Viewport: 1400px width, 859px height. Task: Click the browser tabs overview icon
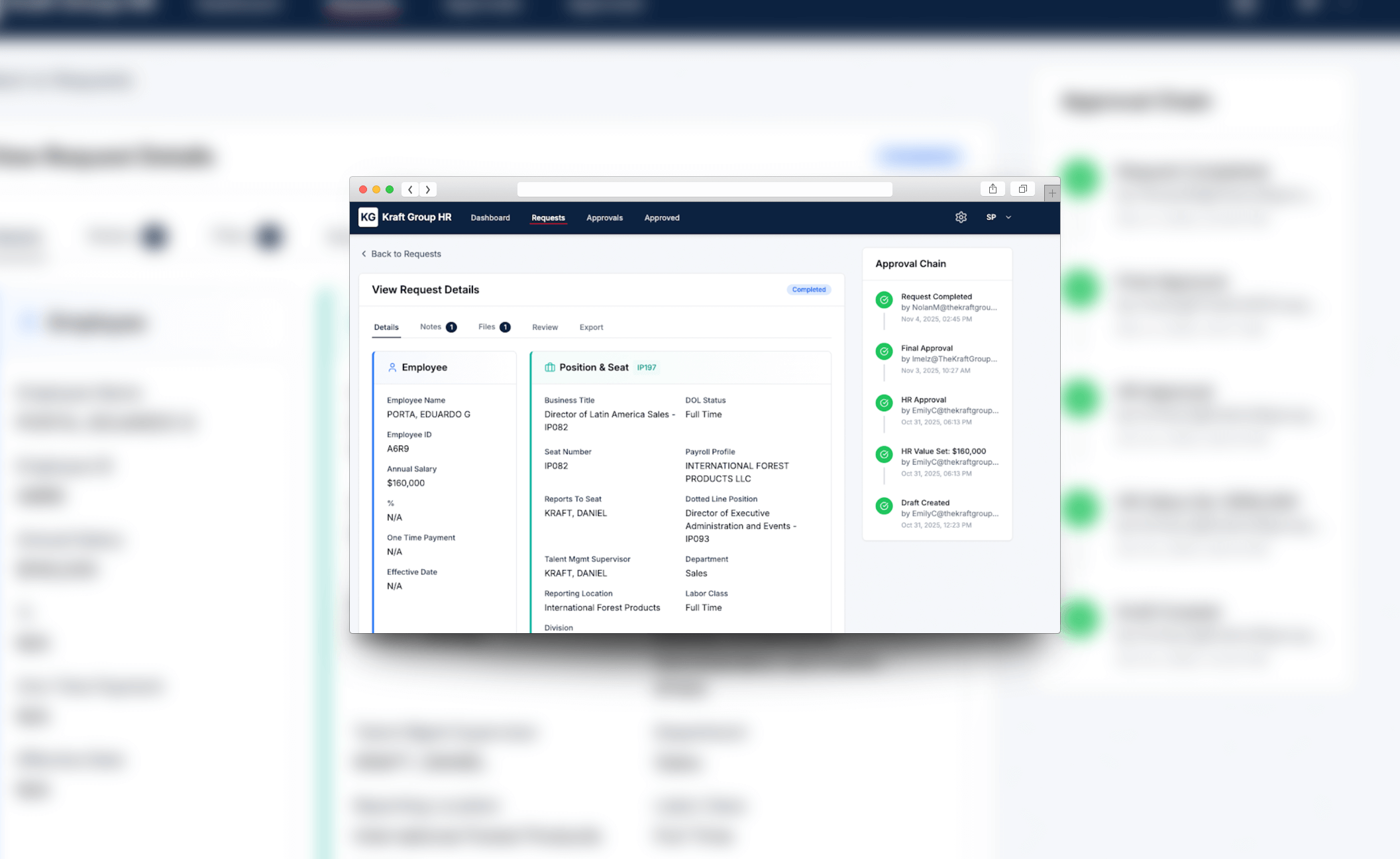click(x=1022, y=189)
